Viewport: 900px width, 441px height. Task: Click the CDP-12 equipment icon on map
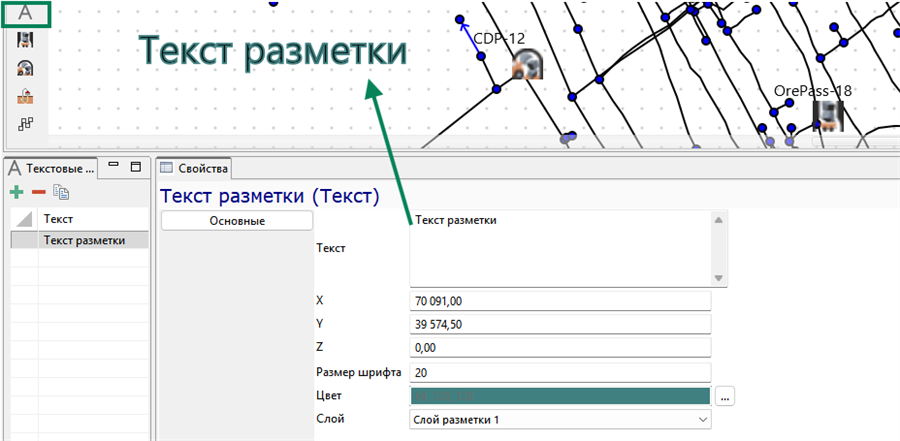point(527,63)
